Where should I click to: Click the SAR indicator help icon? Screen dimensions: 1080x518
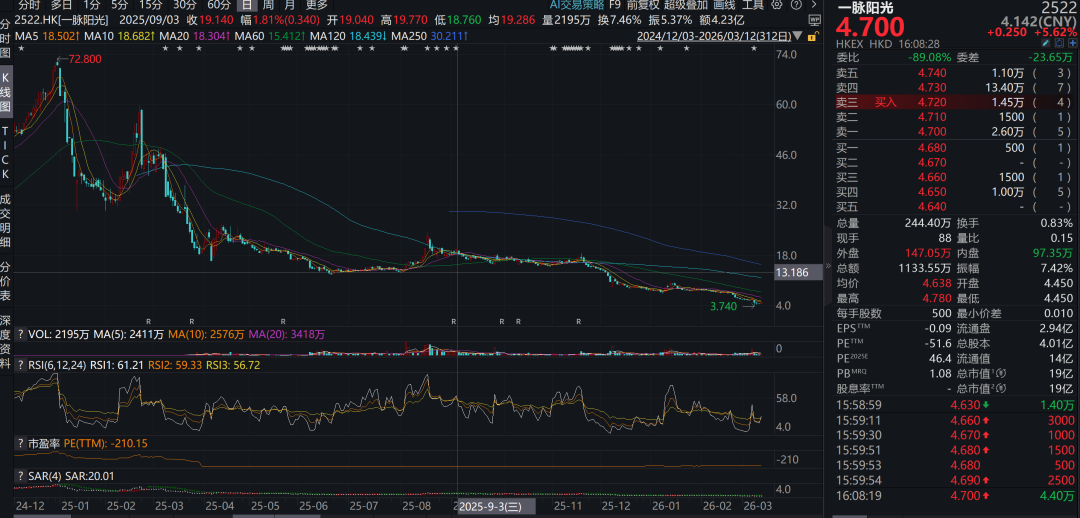tap(19, 476)
